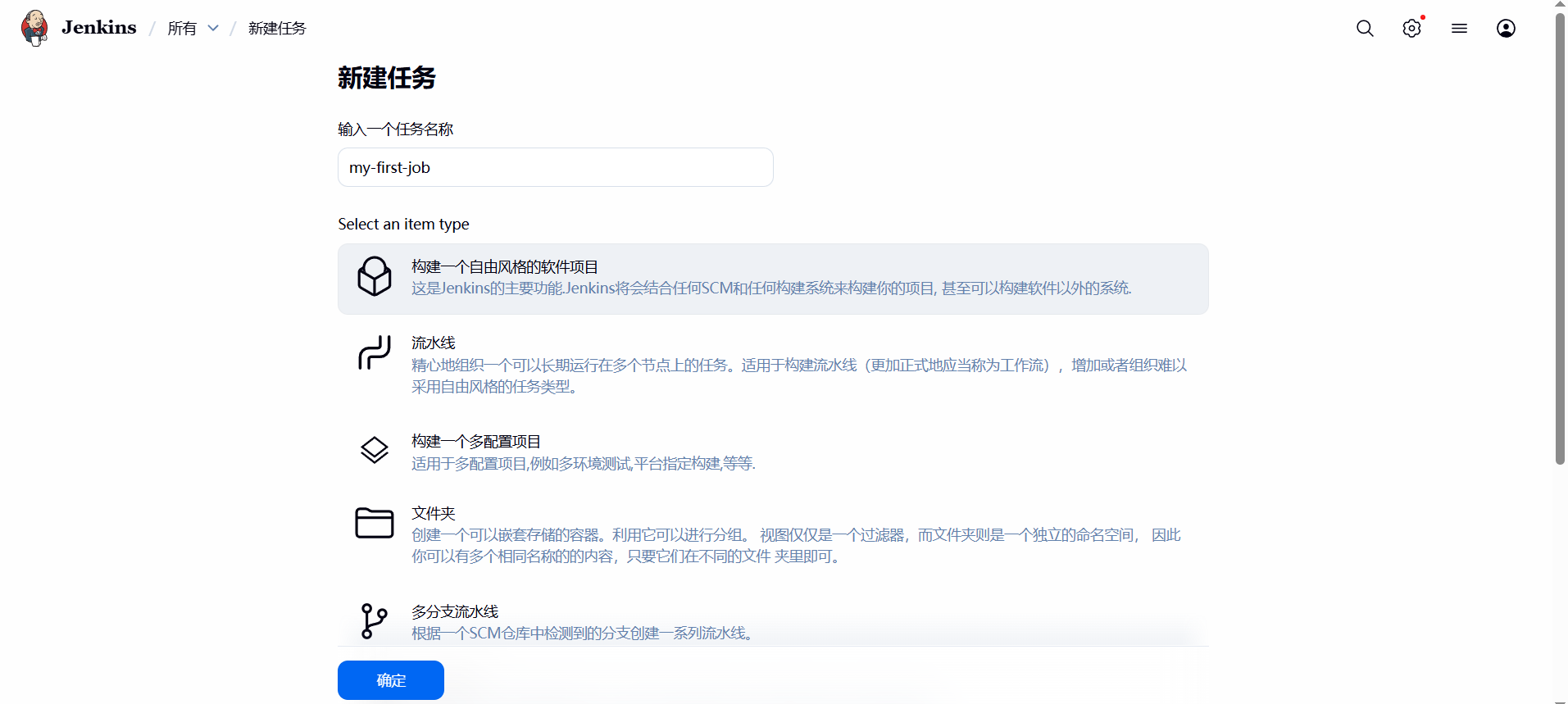The width and height of the screenshot is (1568, 704).
Task: Click the task name input field
Action: pyautogui.click(x=555, y=167)
